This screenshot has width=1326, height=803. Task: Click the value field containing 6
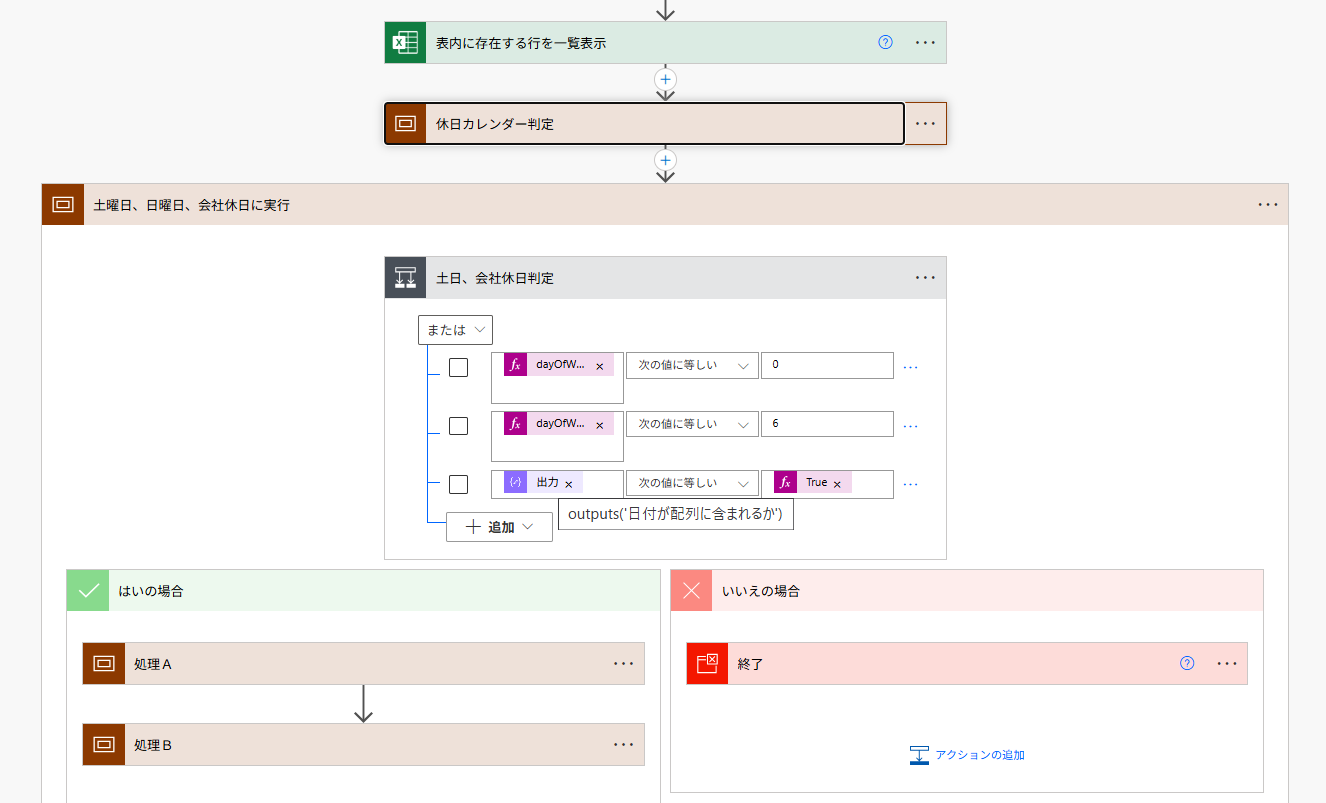click(x=827, y=424)
